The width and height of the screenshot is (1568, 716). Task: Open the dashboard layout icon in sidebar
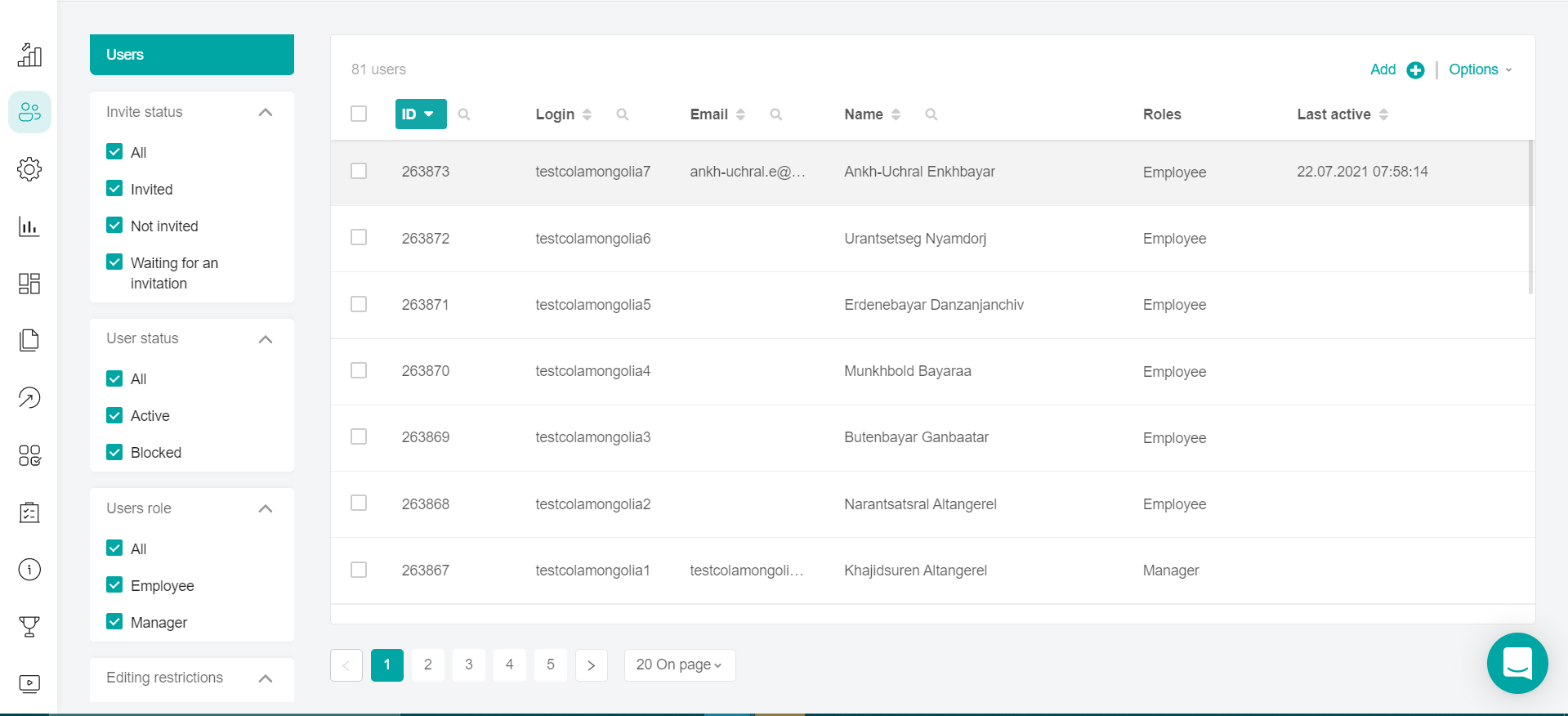click(29, 284)
